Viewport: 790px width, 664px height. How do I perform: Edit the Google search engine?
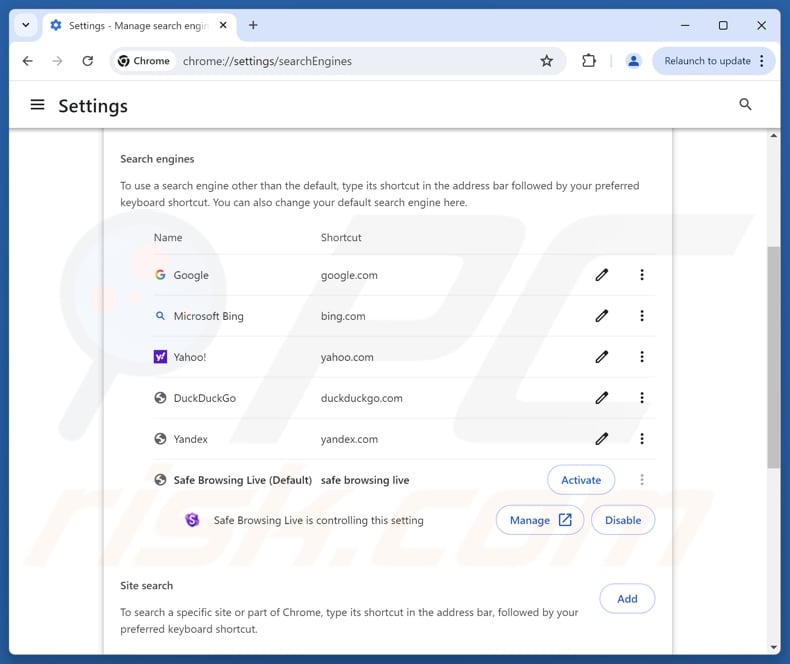(x=602, y=275)
